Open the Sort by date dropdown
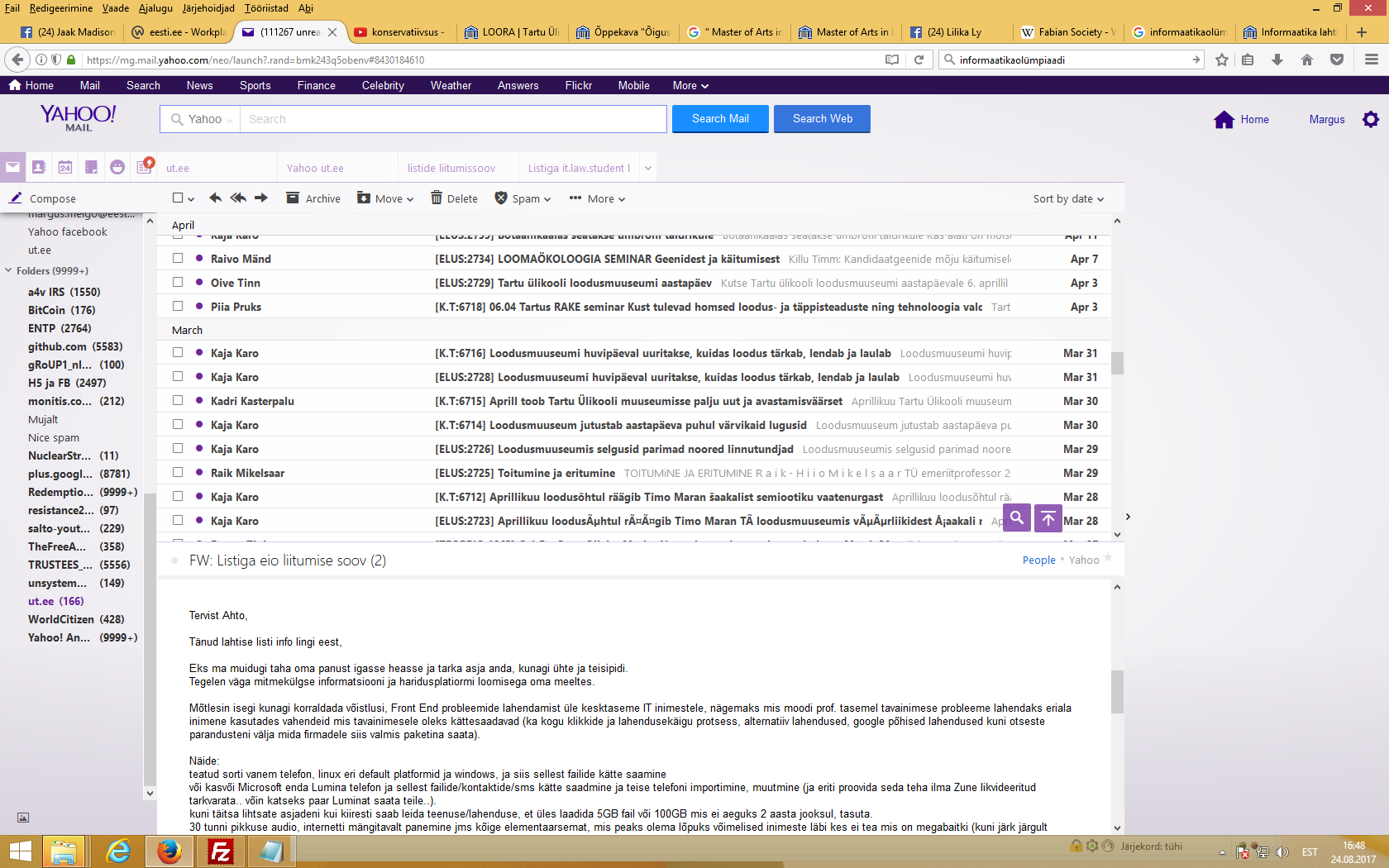Viewport: 1389px width, 868px height. click(x=1068, y=198)
